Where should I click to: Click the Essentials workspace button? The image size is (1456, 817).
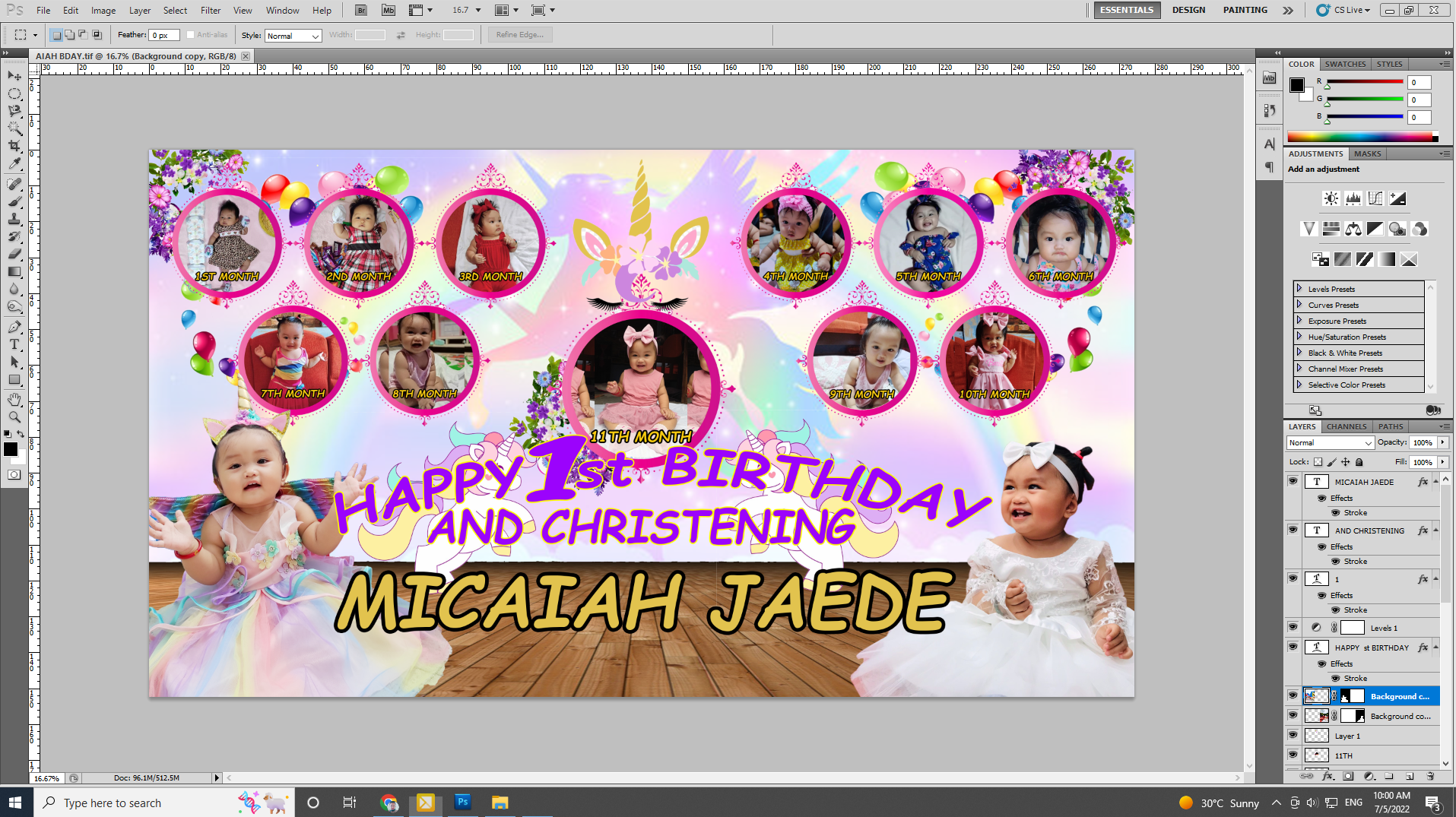(1127, 10)
